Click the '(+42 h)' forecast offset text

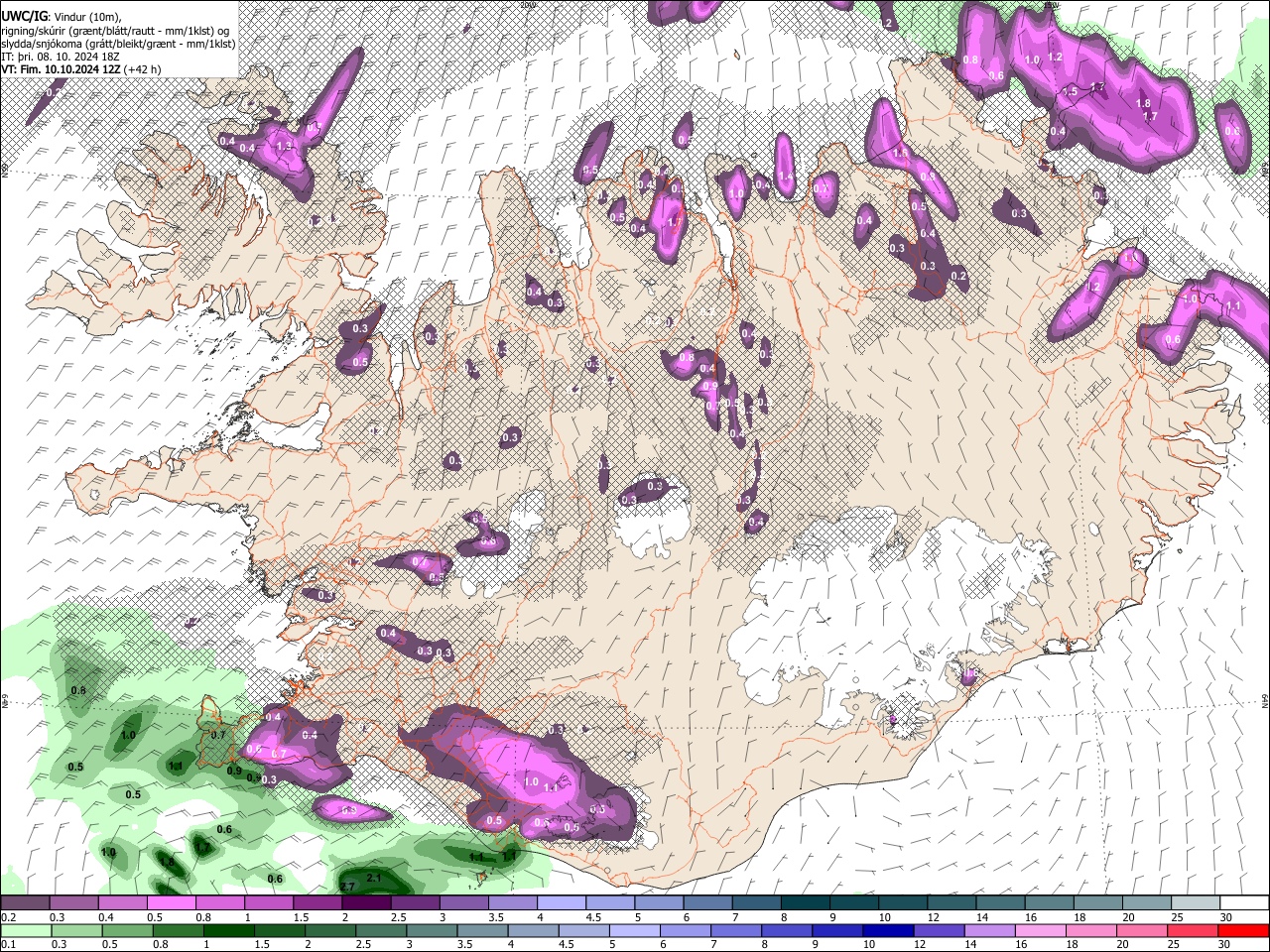143,69
